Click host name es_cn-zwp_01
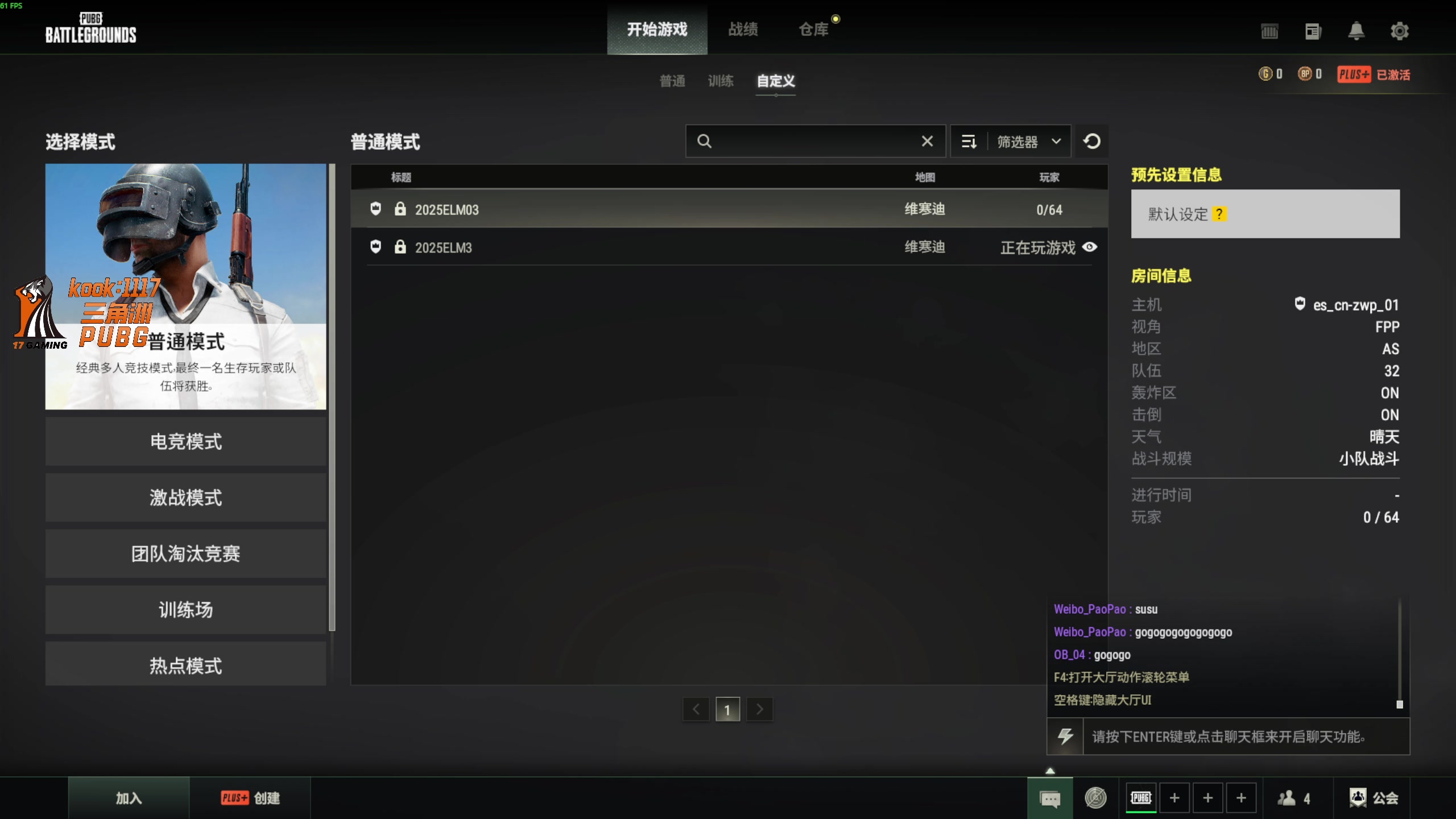This screenshot has height=819, width=1456. (x=1356, y=305)
